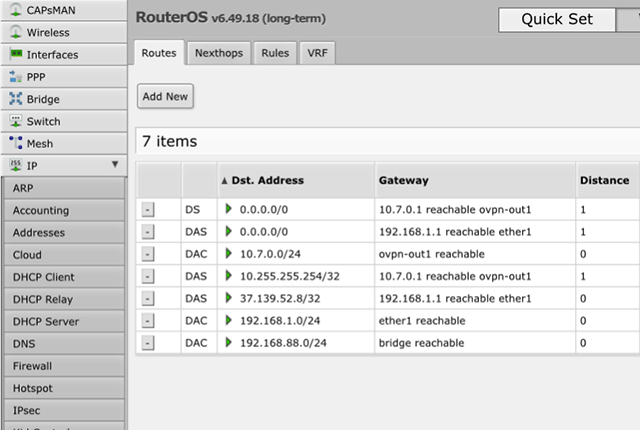
Task: Remove the 192.168.88.0/24 route
Action: 148,343
